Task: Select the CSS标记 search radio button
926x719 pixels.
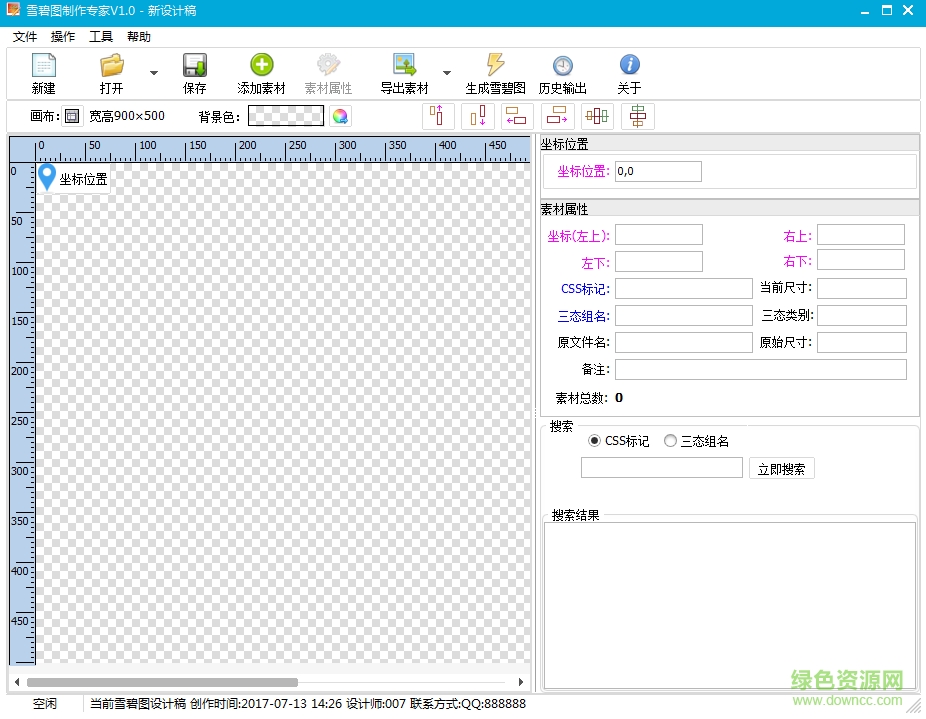Action: (x=597, y=441)
